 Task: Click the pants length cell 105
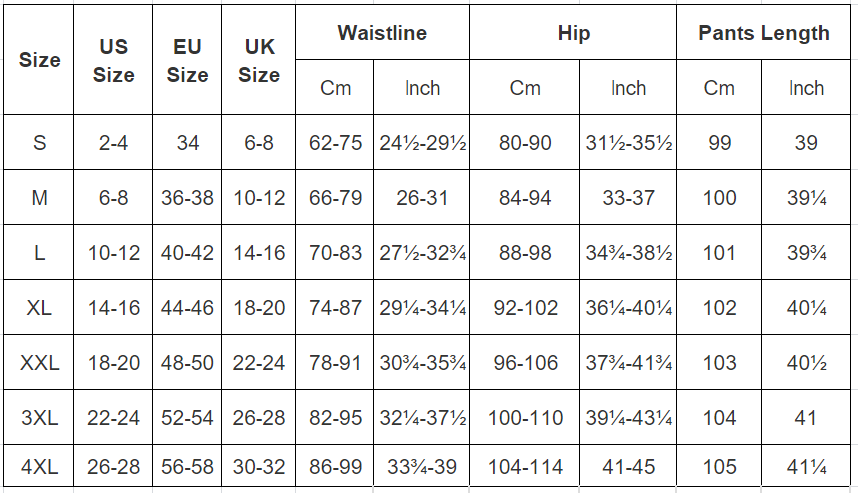[x=719, y=466]
